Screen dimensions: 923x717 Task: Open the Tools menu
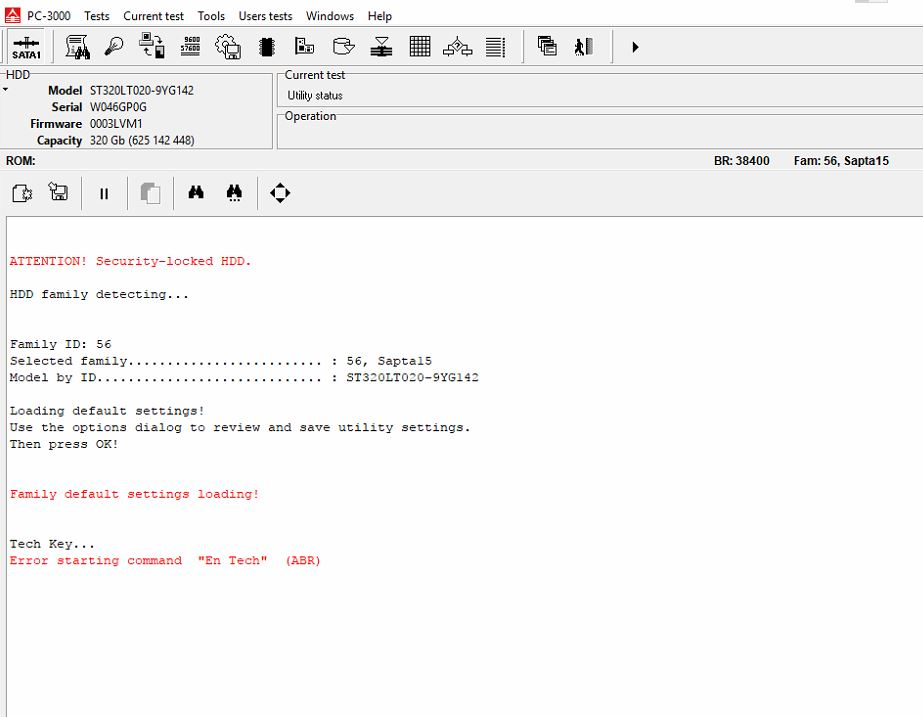pos(211,16)
